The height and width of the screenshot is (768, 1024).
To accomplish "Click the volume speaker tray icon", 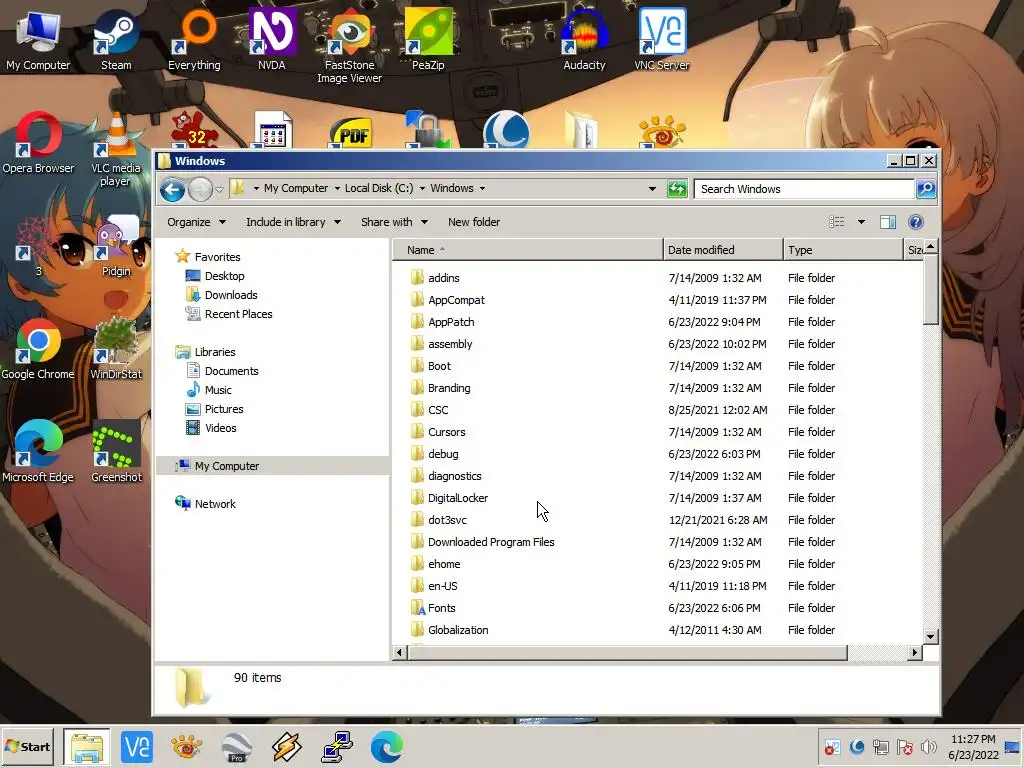I will 928,746.
